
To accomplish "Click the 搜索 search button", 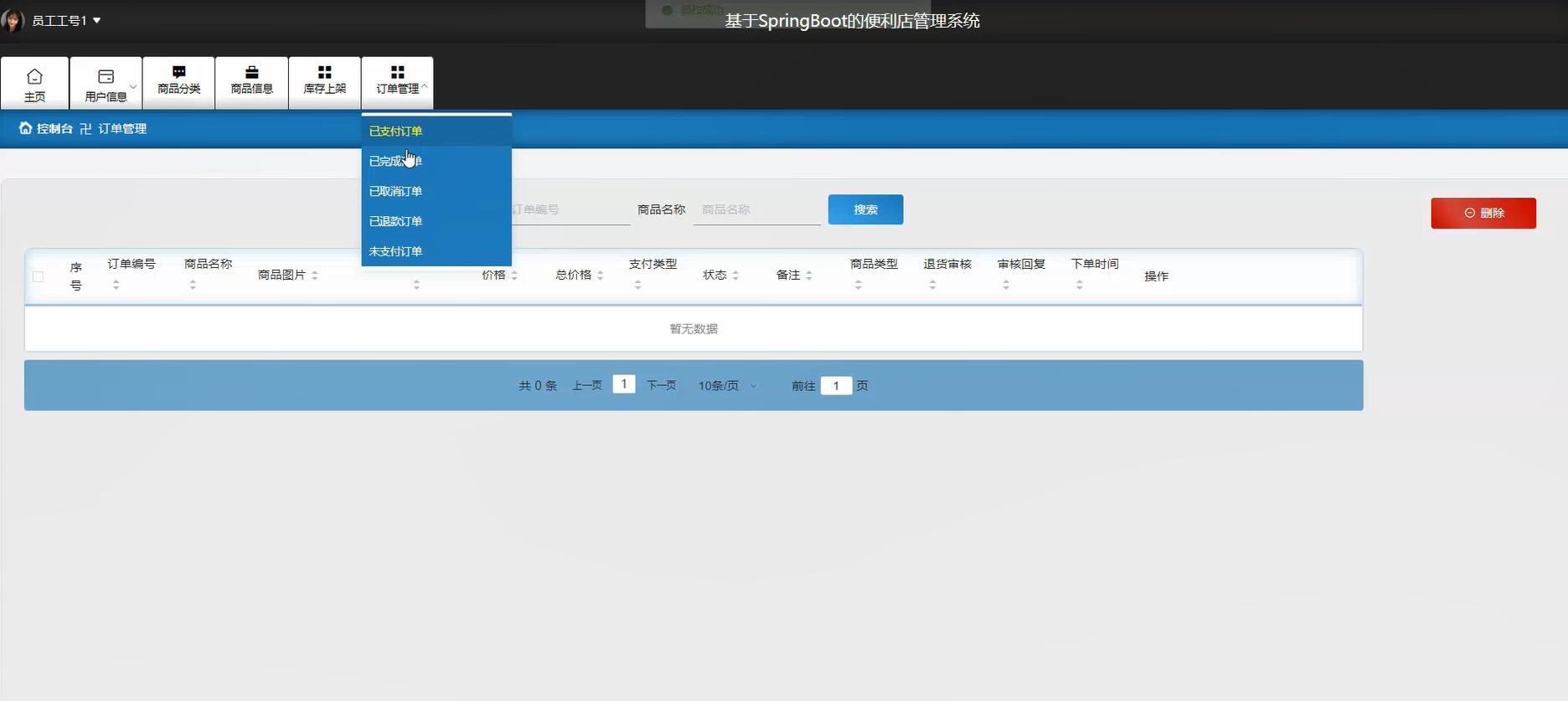I will point(865,209).
